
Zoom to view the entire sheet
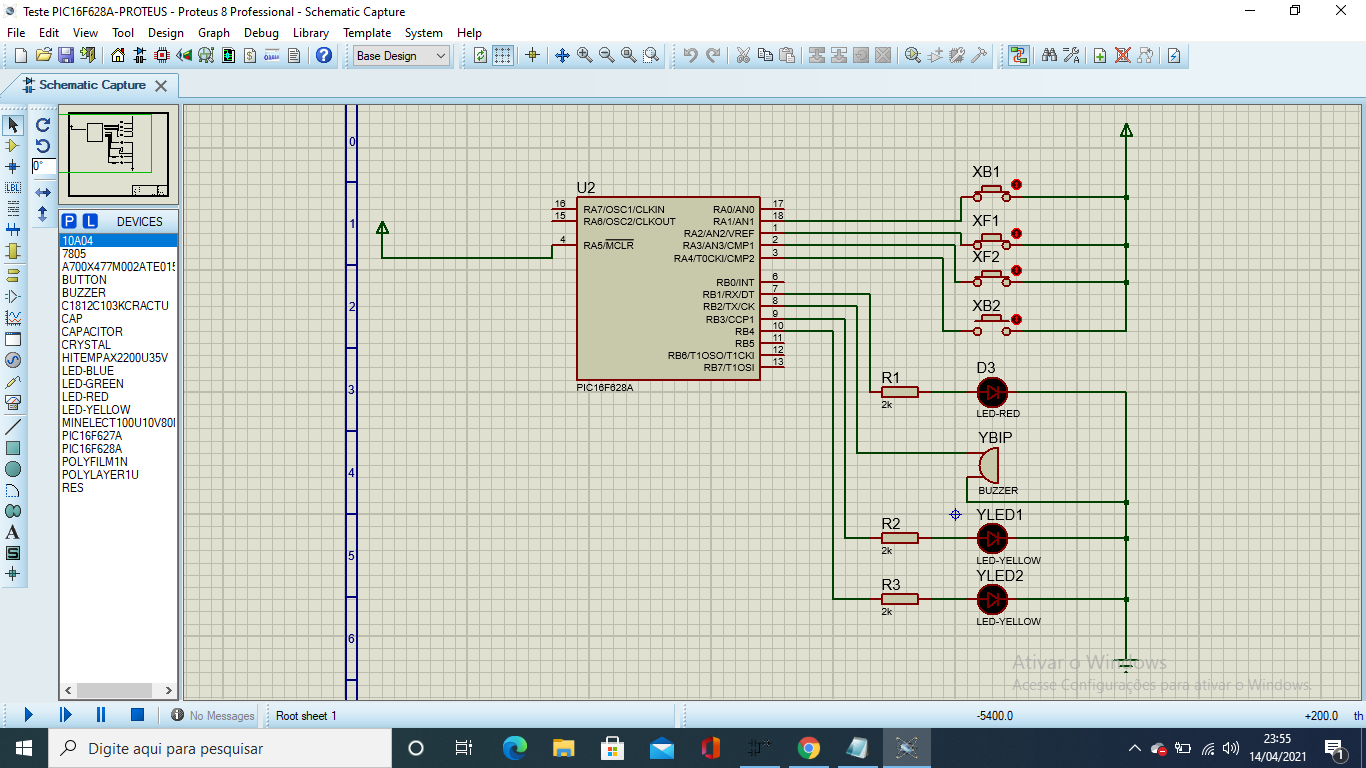628,55
